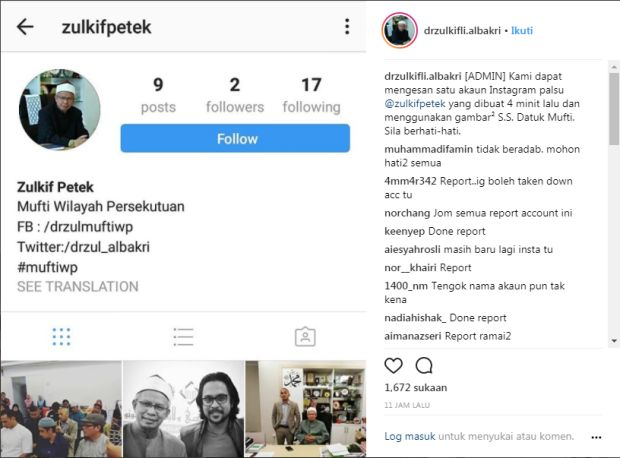
Task: Click the Log masuk link
Action: click(410, 436)
